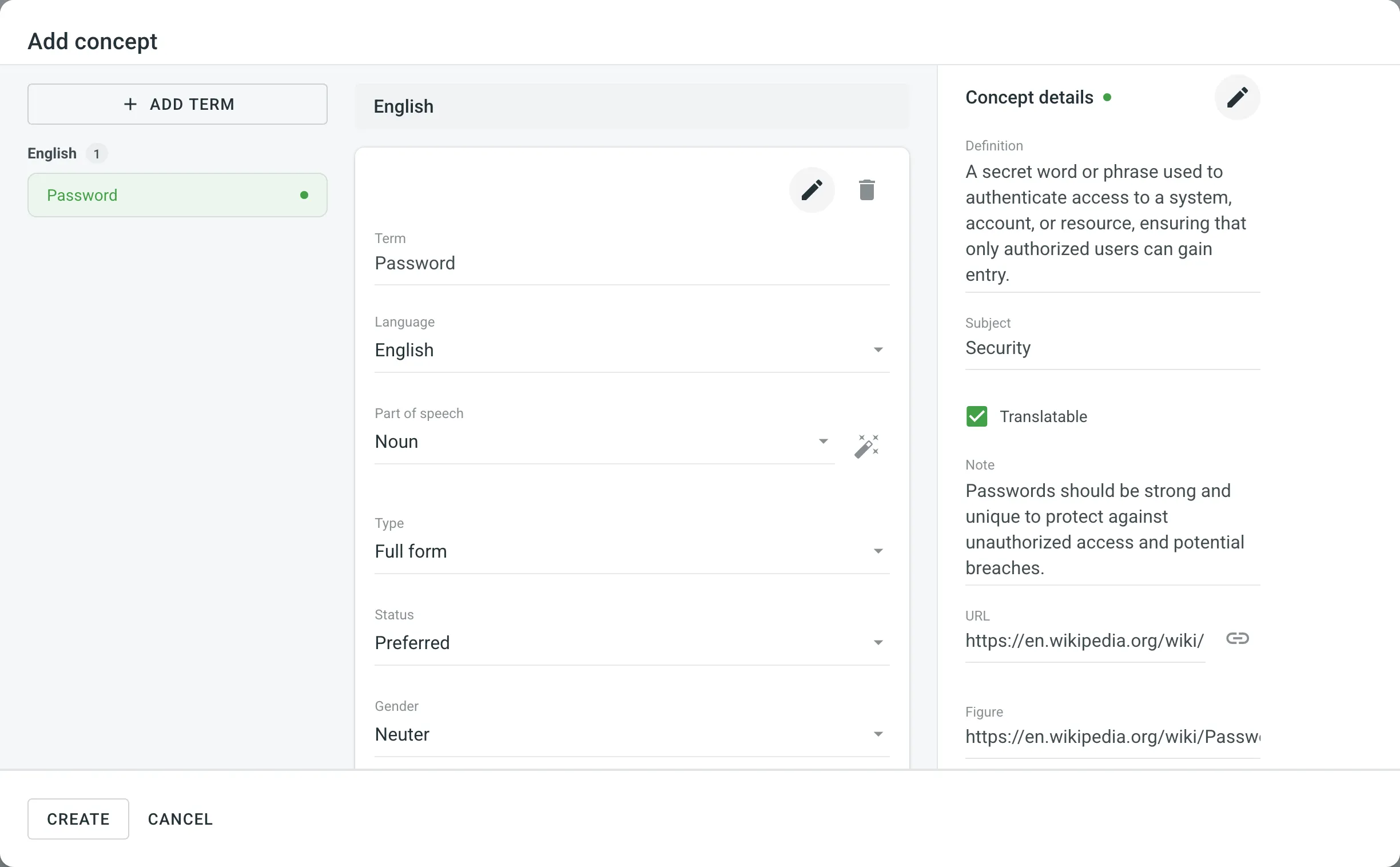Open the Type dropdown showing Full form
Viewport: 1400px width, 867px height.
pyautogui.click(x=878, y=551)
